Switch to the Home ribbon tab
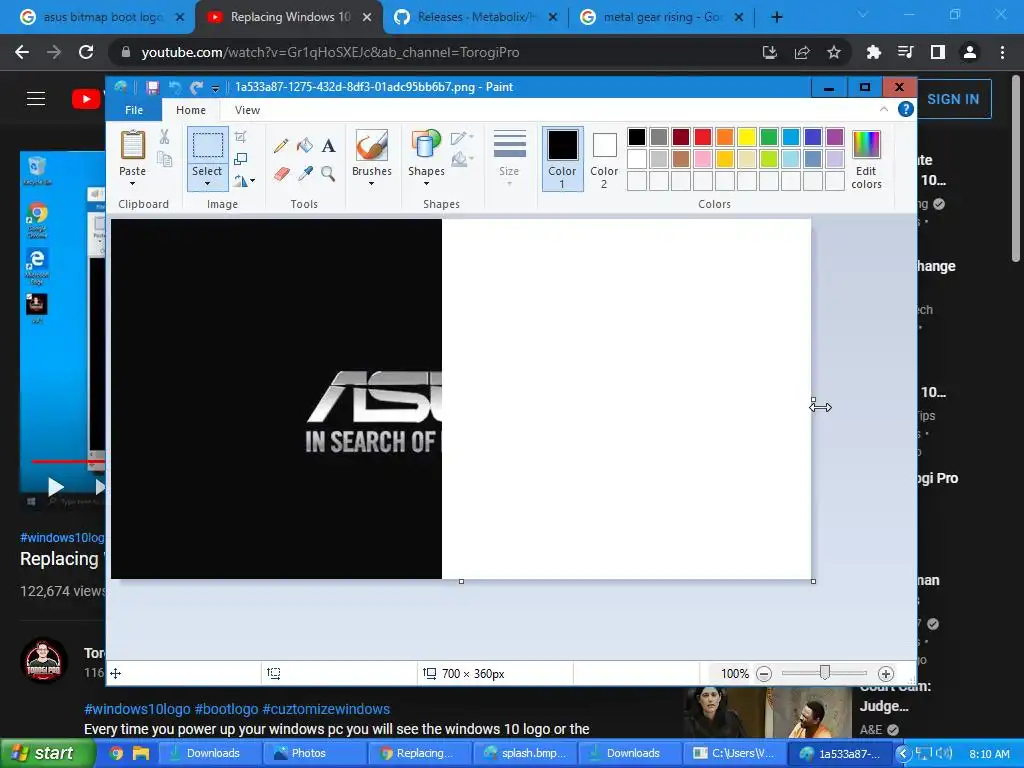 191,110
